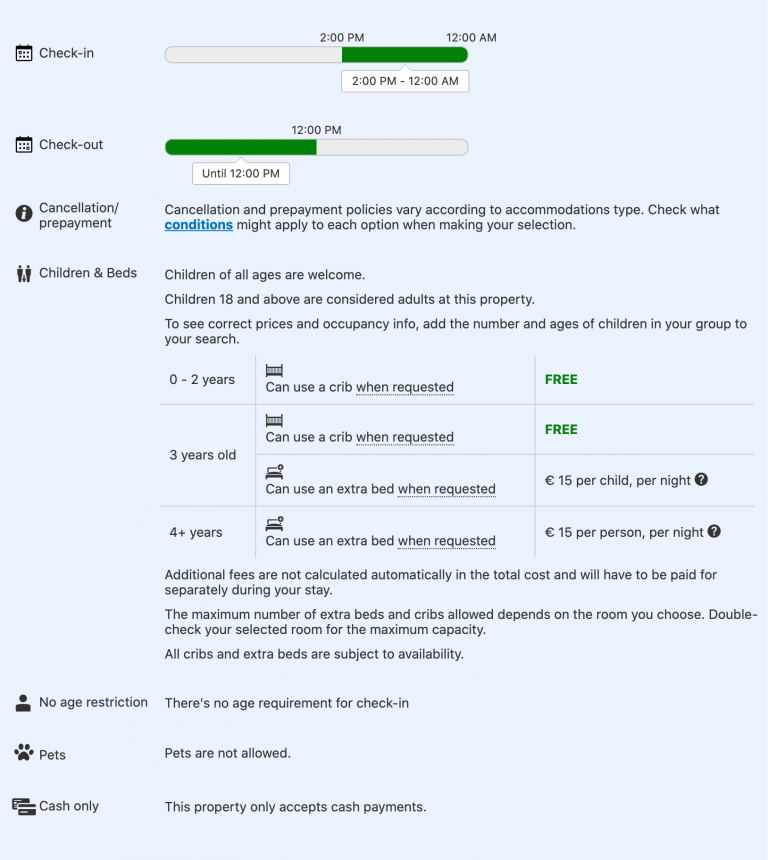Click the '2:00 PM - 12:00 AM' tooltip
768x860 pixels.
[405, 81]
